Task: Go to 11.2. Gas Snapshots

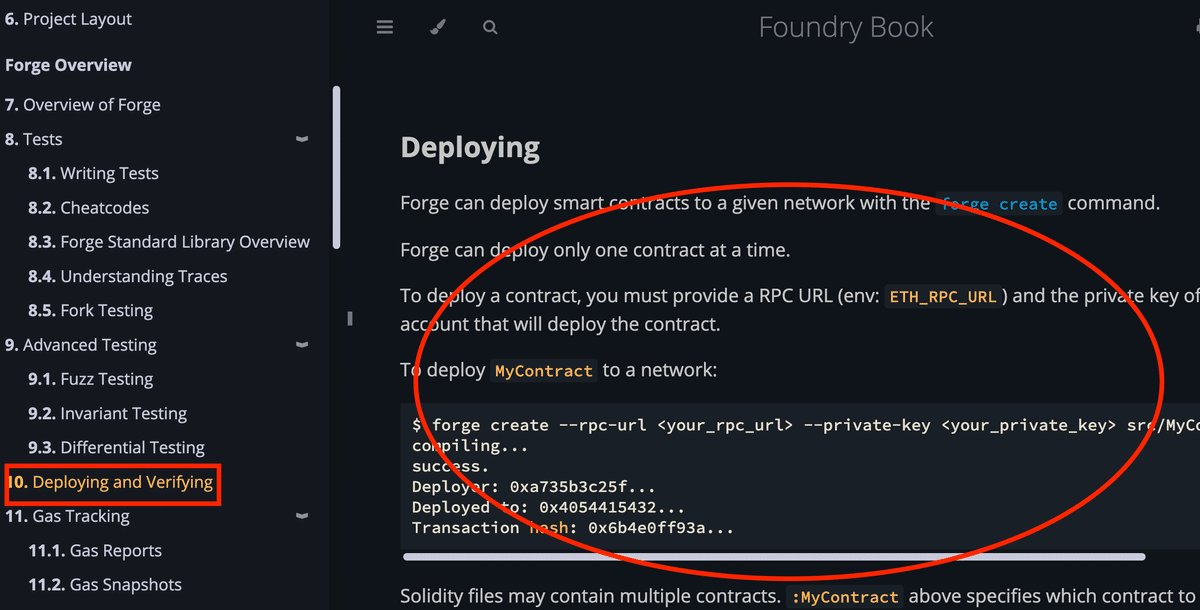Action: tap(104, 585)
